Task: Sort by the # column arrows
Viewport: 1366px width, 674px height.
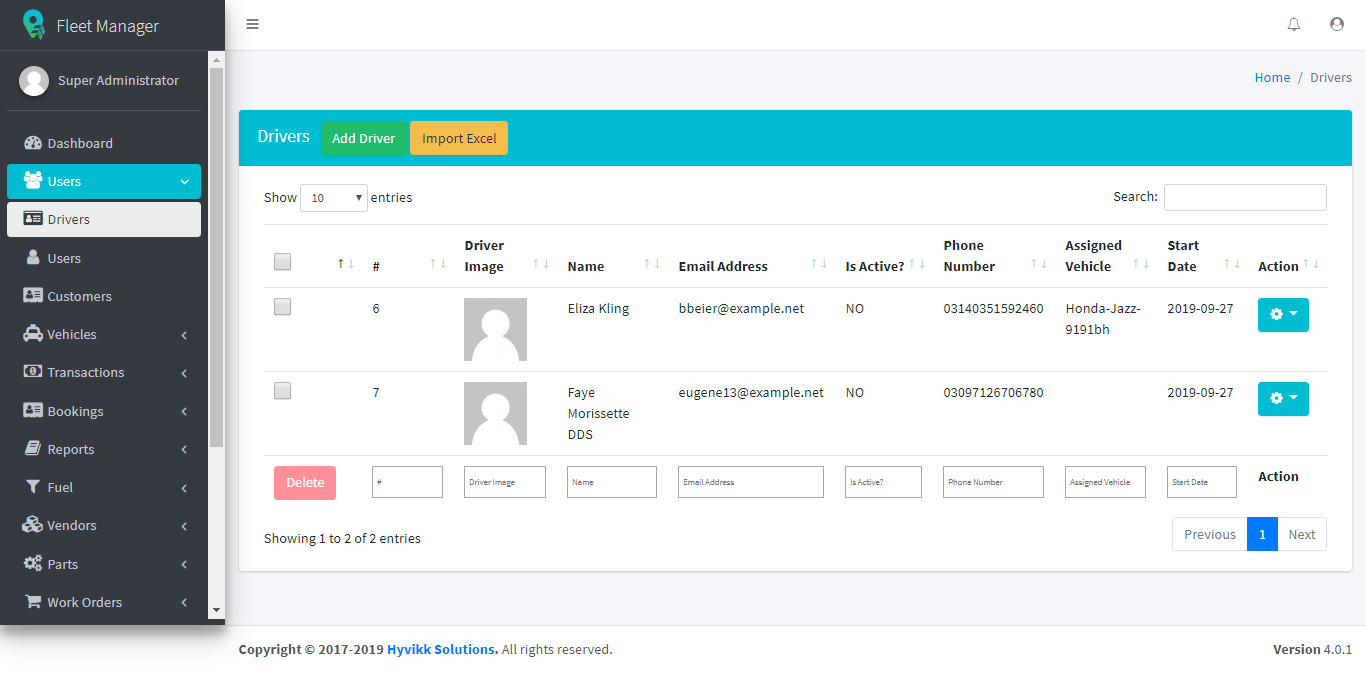Action: pyautogui.click(x=437, y=263)
